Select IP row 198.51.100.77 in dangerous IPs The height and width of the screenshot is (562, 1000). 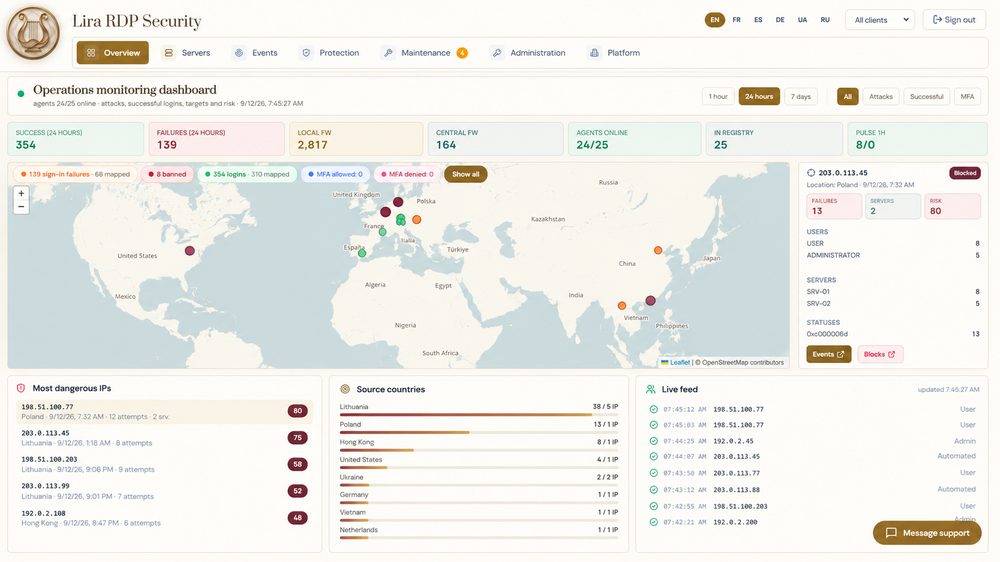[x=165, y=411]
